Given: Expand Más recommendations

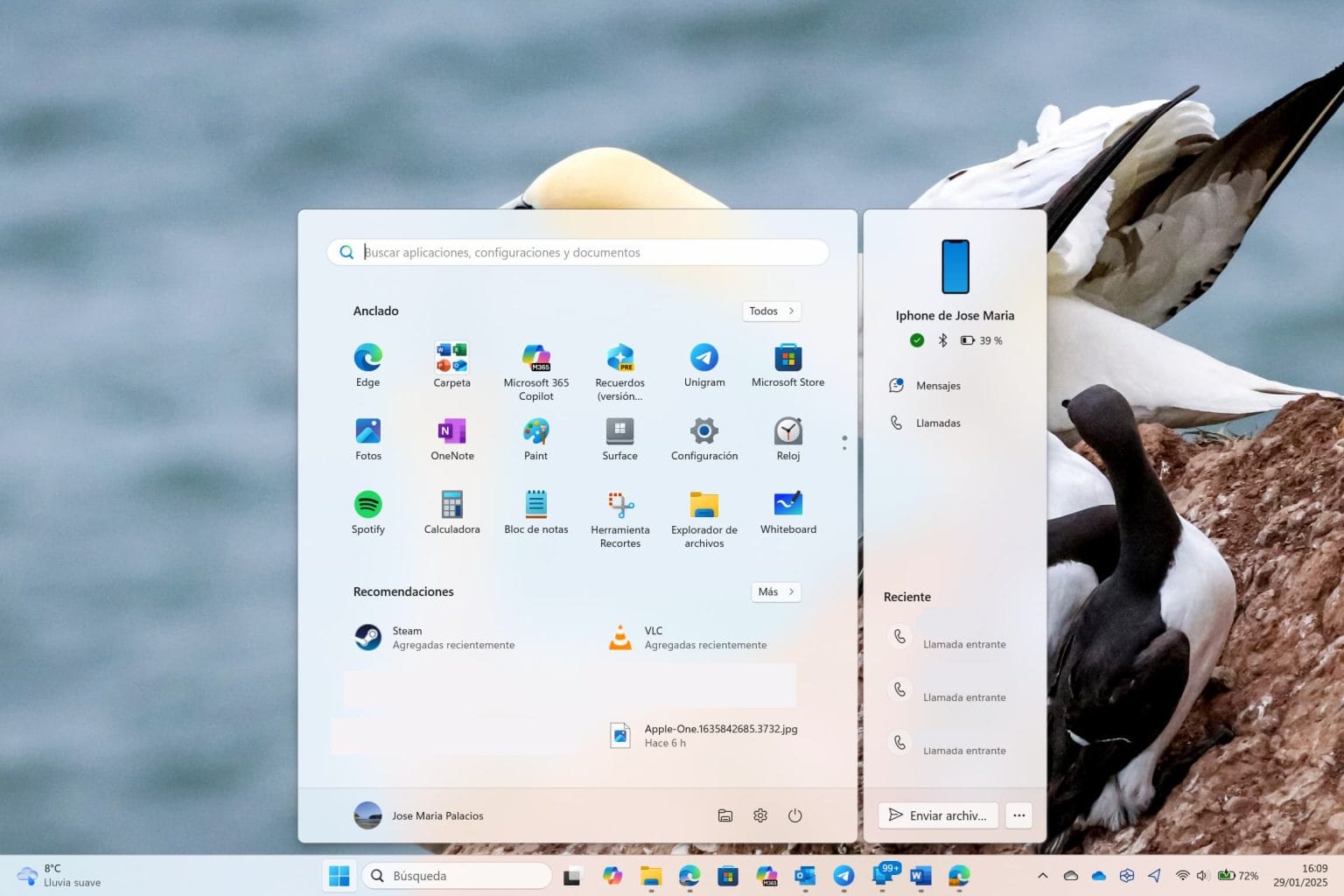Looking at the screenshot, I should click(775, 591).
